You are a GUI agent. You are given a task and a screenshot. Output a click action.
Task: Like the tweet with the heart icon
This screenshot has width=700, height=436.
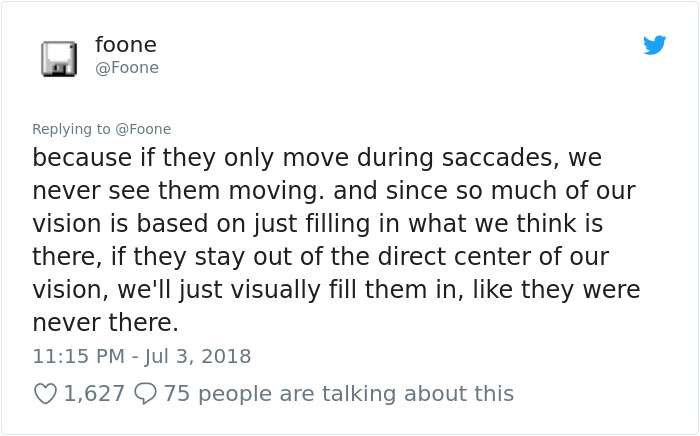(x=46, y=394)
